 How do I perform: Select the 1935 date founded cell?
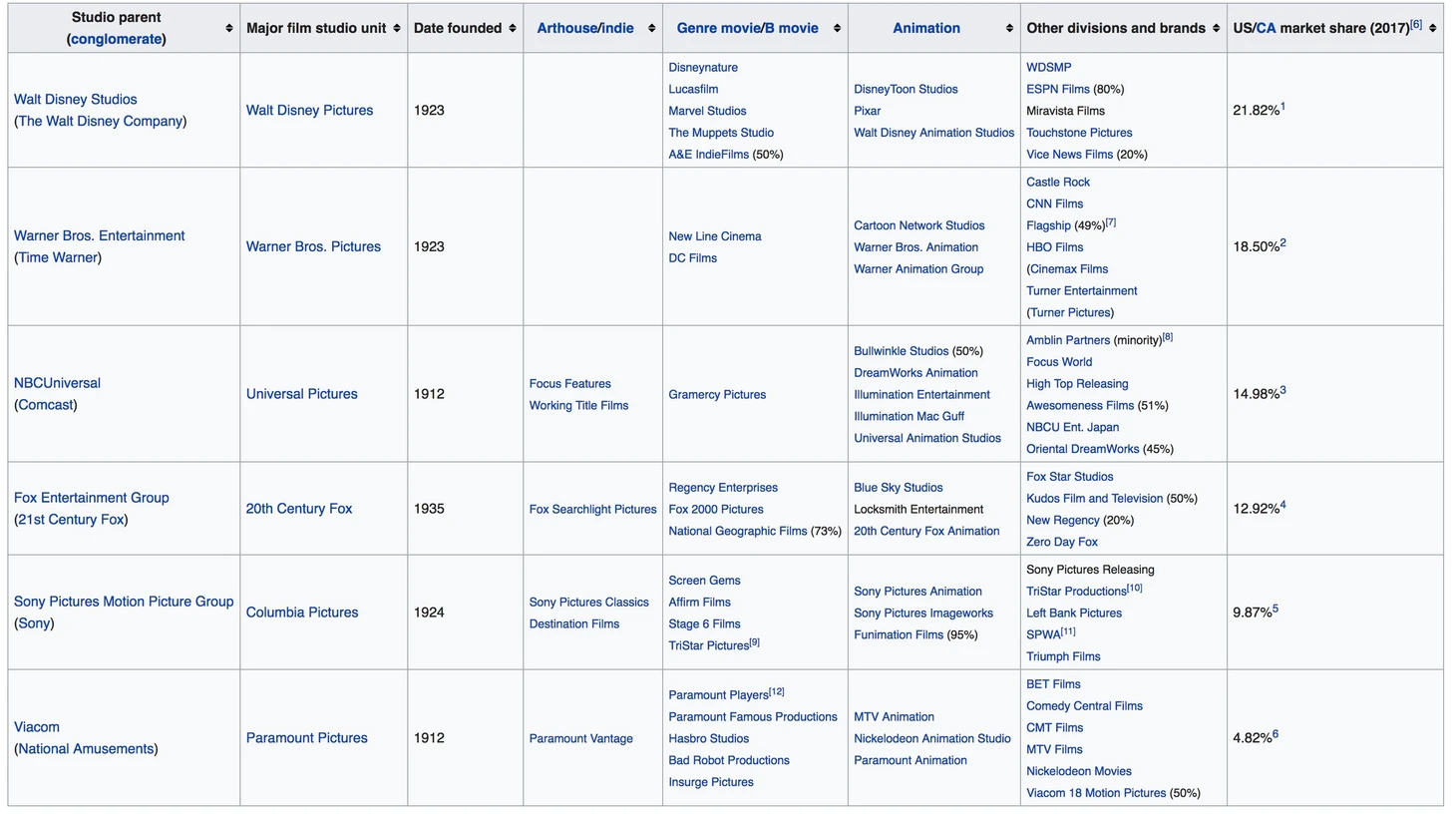(465, 509)
